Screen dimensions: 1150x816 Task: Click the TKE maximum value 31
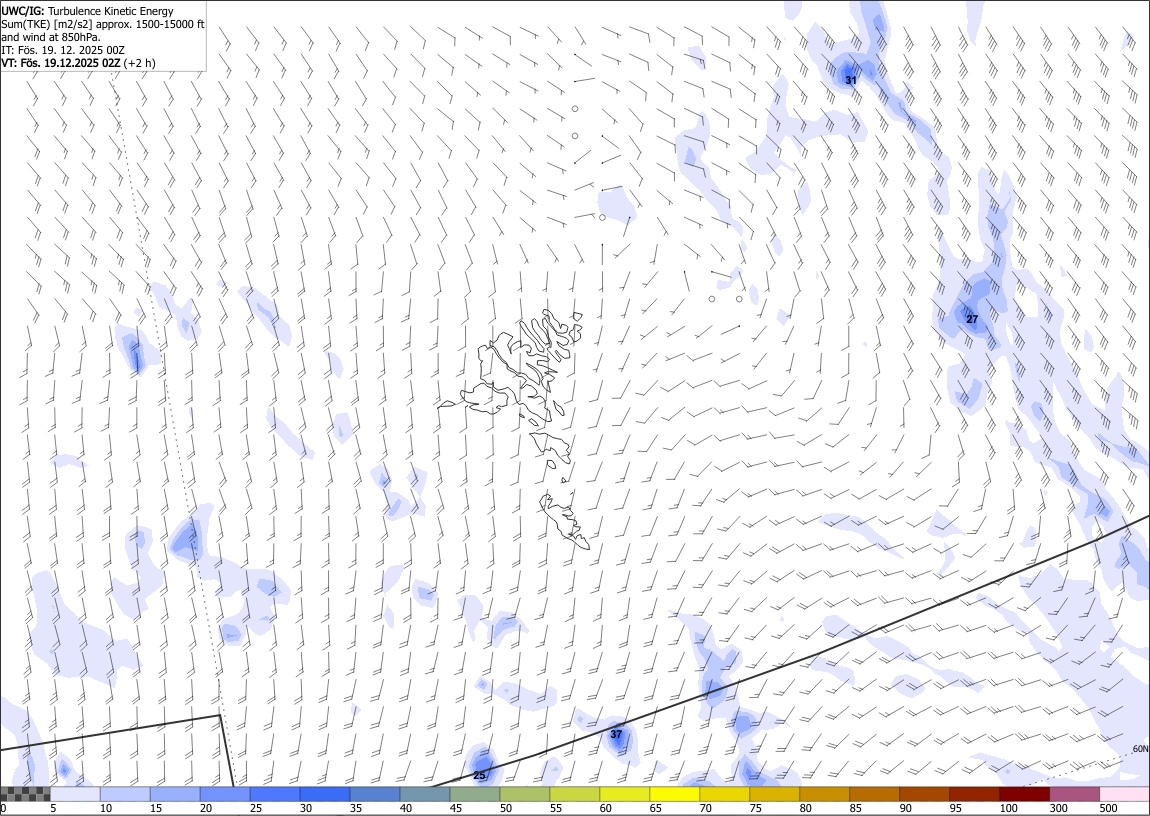click(850, 80)
